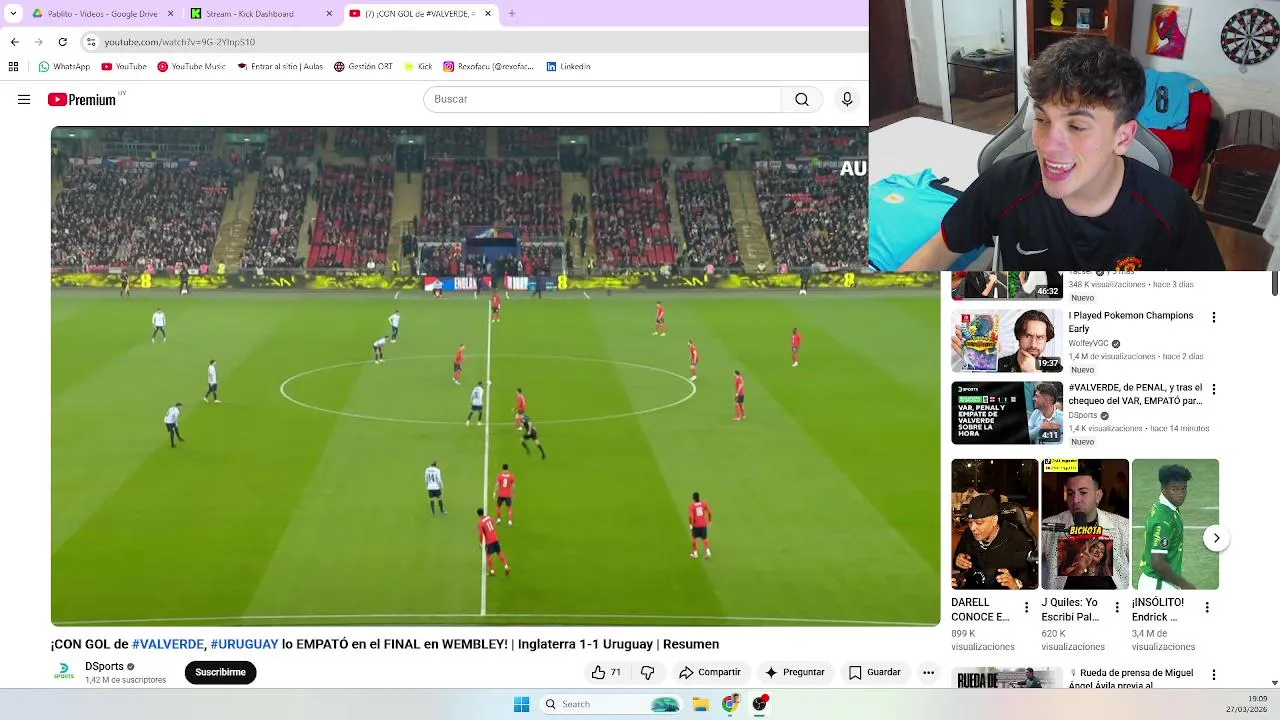This screenshot has width=1280, height=720.
Task: Reload the page with the refresh icon
Action: (62, 42)
